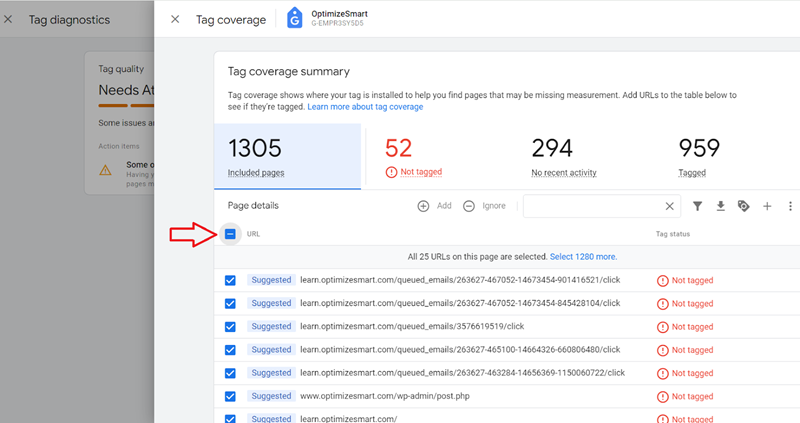Screen dimensions: 800x423
Task: Click the OptimizeSmart Google tag icon
Action: [294, 18]
